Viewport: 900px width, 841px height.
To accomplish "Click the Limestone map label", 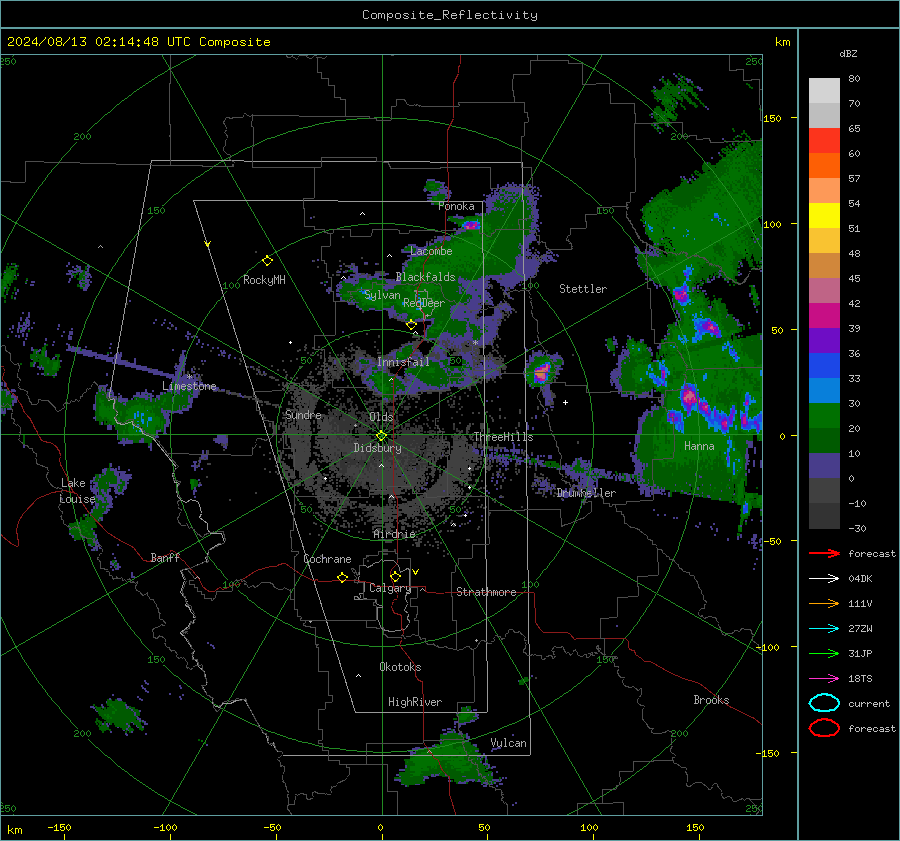I will pyautogui.click(x=189, y=386).
